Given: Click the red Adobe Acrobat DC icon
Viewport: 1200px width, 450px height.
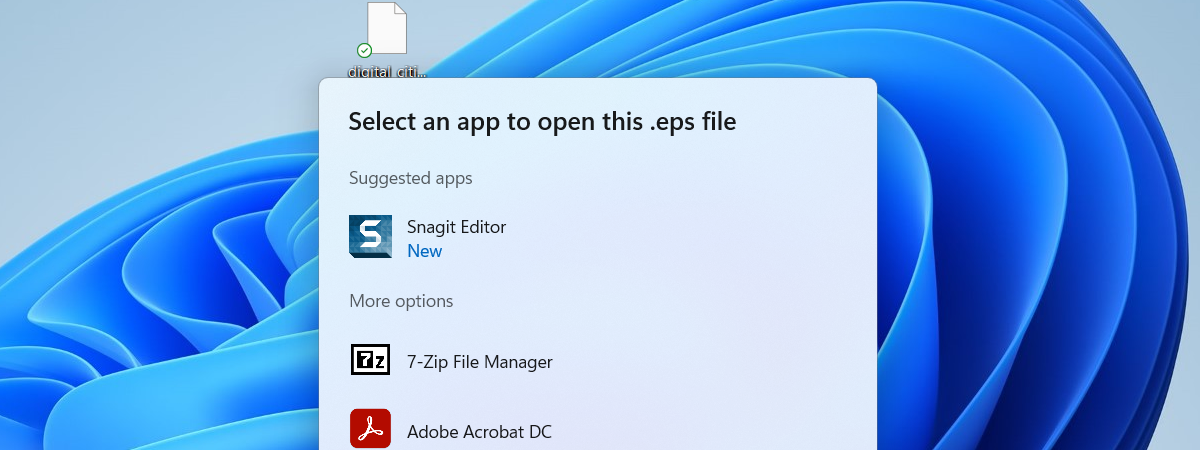Looking at the screenshot, I should pyautogui.click(x=370, y=430).
